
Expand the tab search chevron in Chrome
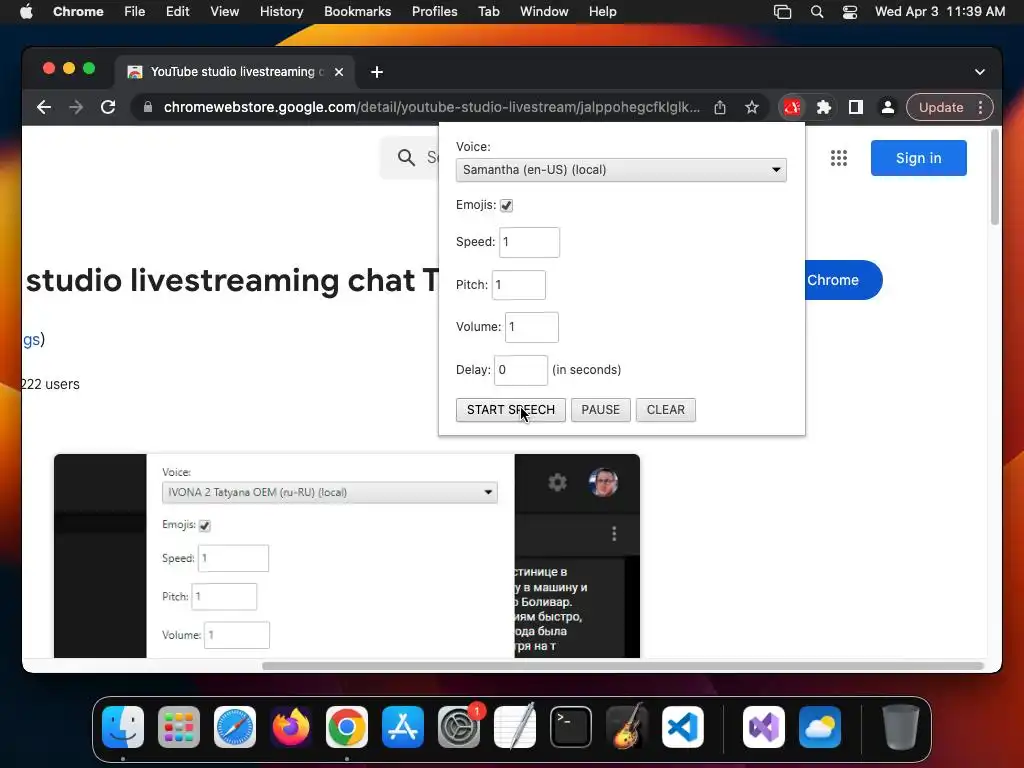pos(980,72)
